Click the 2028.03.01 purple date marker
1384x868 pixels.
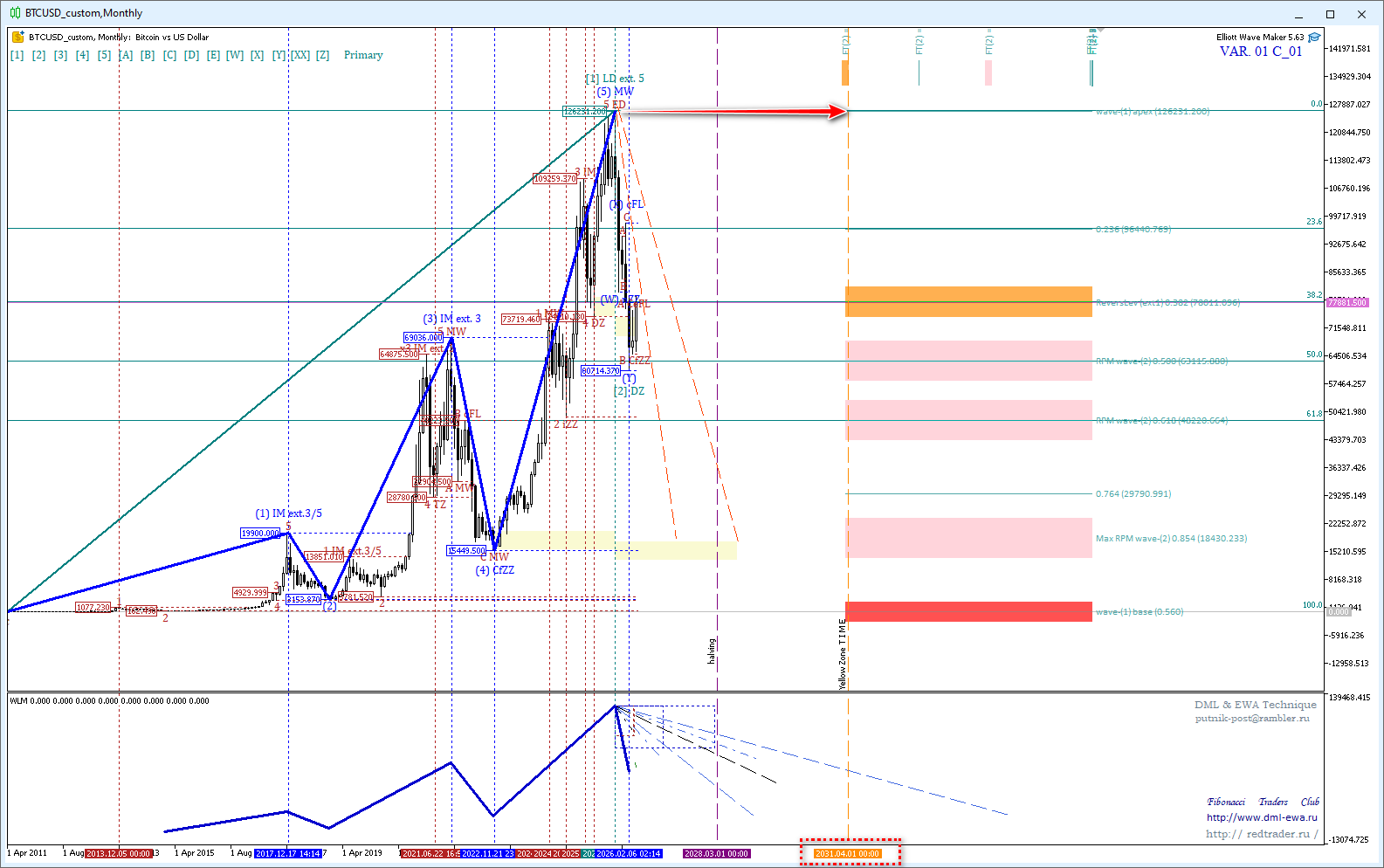pyautogui.click(x=716, y=853)
